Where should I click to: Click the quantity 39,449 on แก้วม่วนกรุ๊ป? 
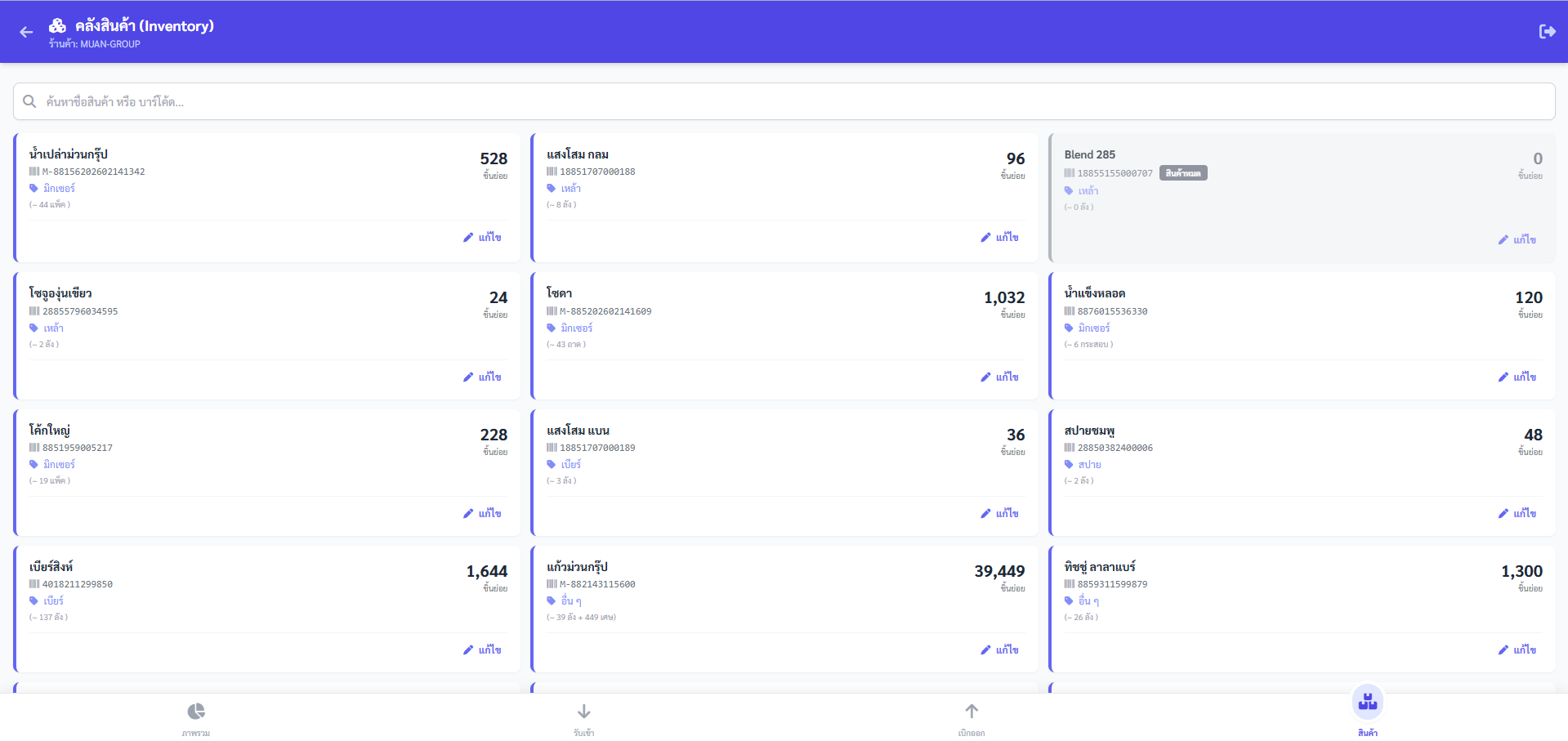click(999, 572)
